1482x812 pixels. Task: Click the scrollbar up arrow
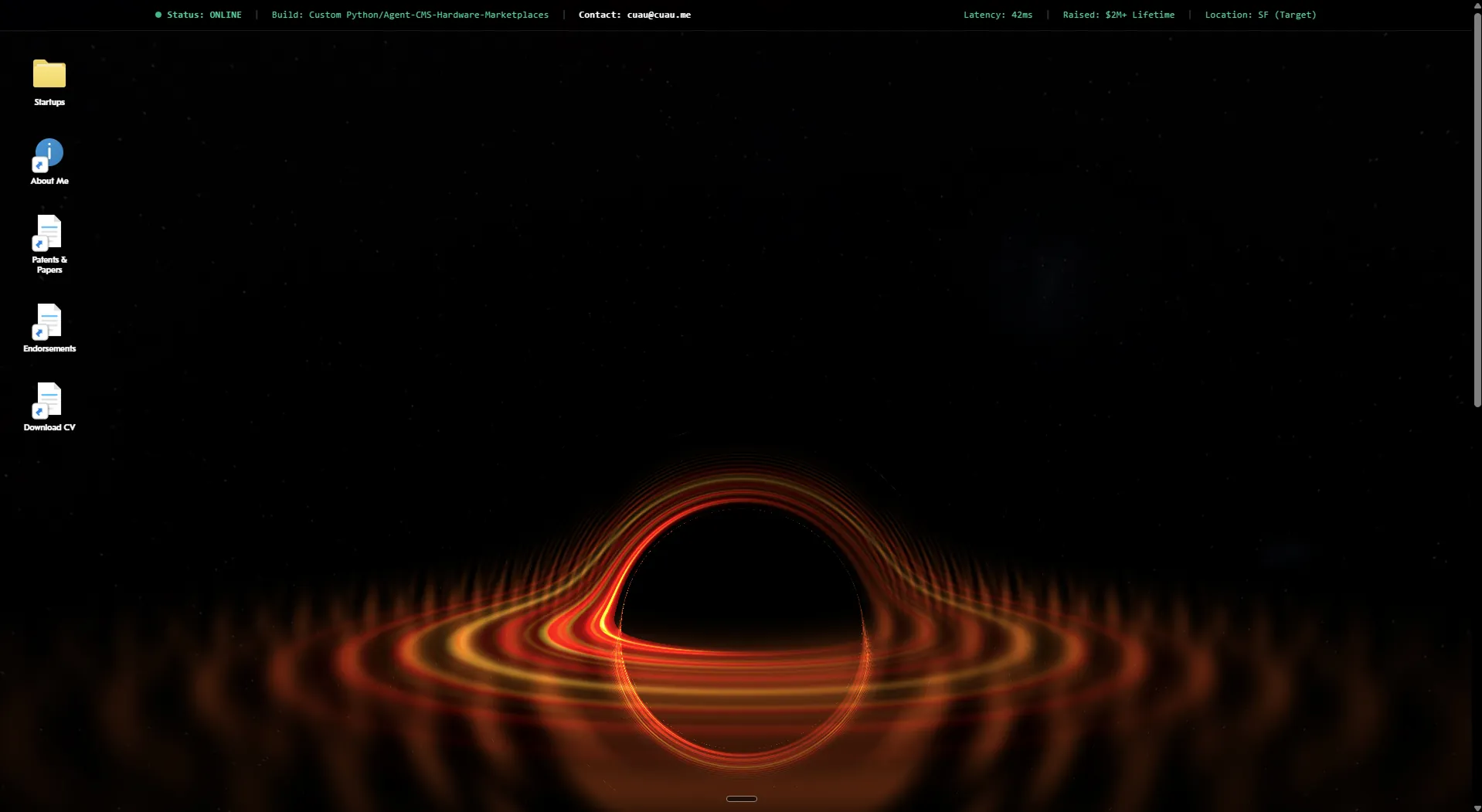tap(1476, 5)
